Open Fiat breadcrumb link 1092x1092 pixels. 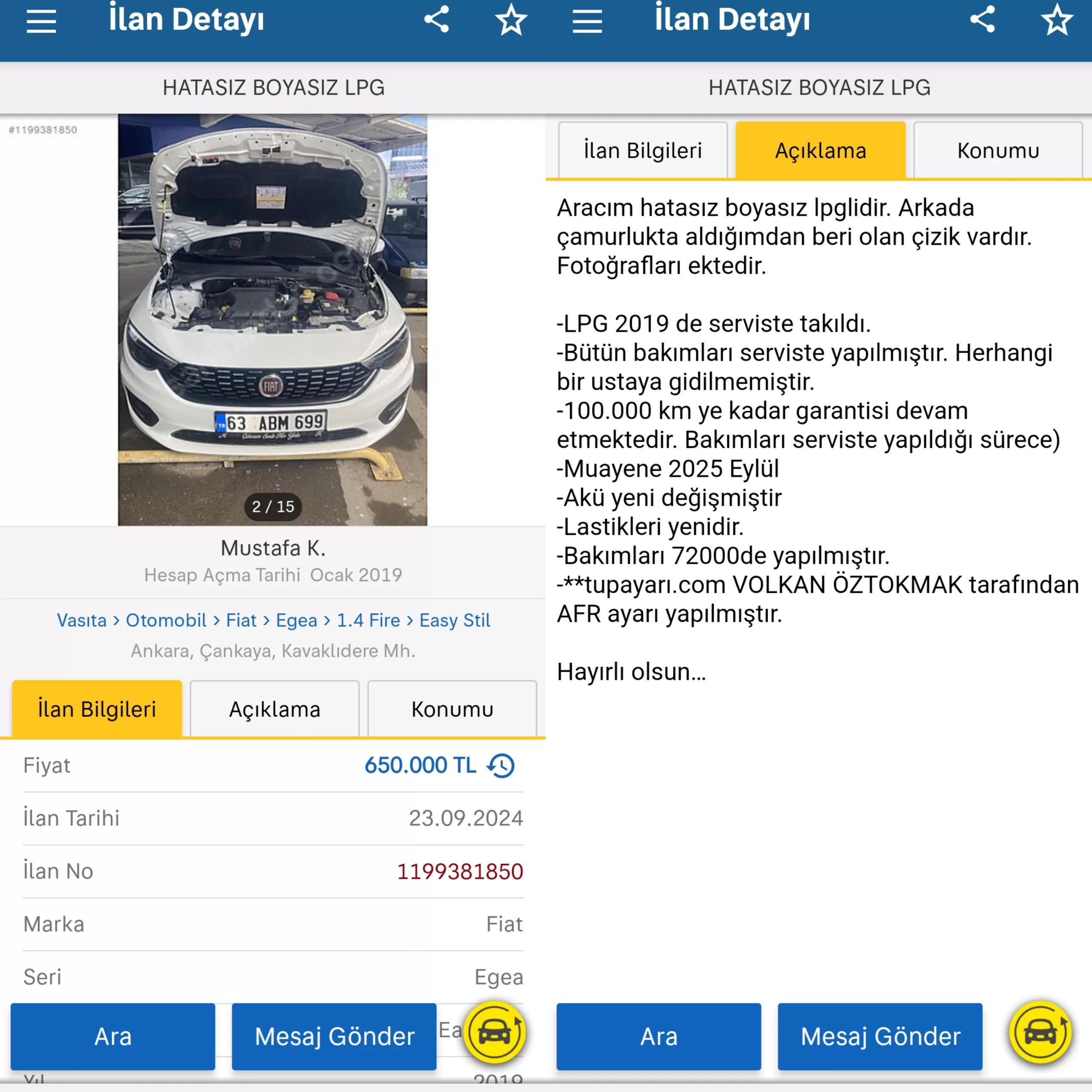click(241, 620)
